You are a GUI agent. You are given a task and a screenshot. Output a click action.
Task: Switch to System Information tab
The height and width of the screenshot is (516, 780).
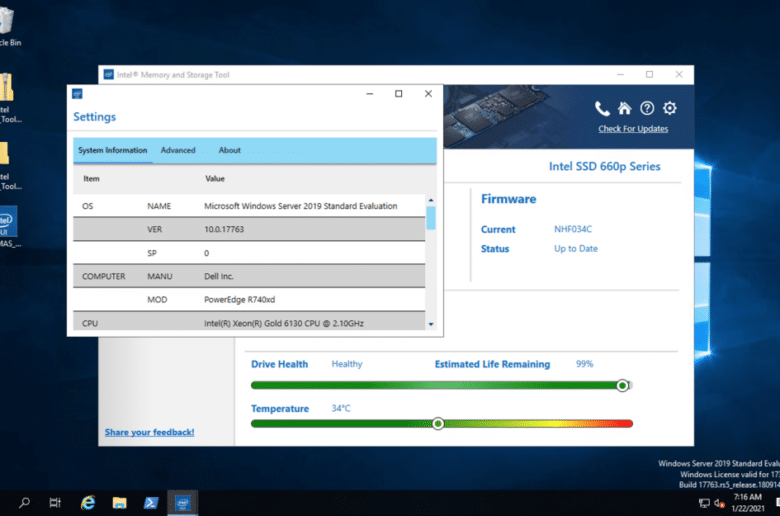[112, 150]
